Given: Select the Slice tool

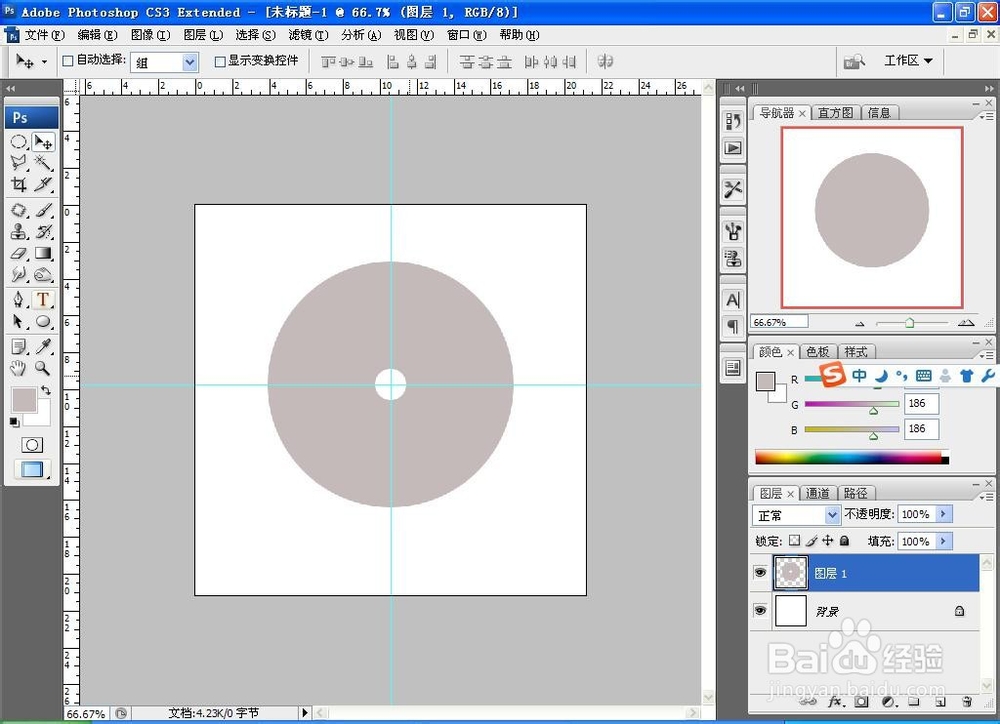Looking at the screenshot, I should (43, 184).
